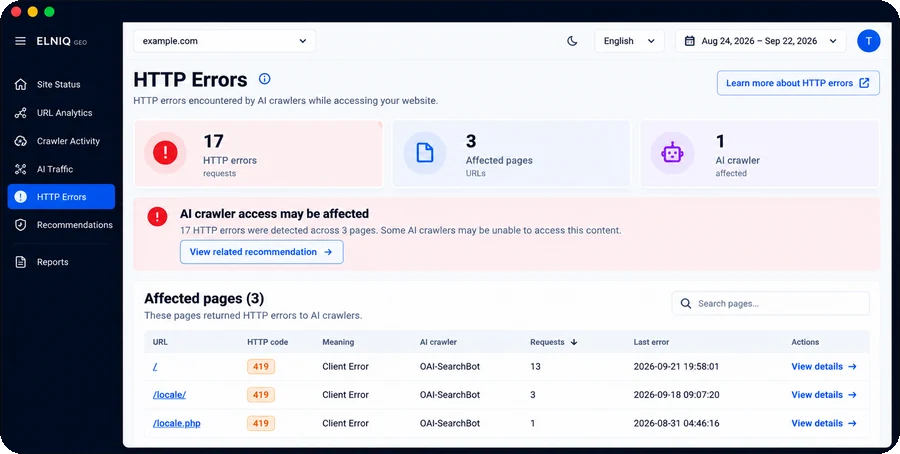Click the Last error column header

click(x=651, y=342)
